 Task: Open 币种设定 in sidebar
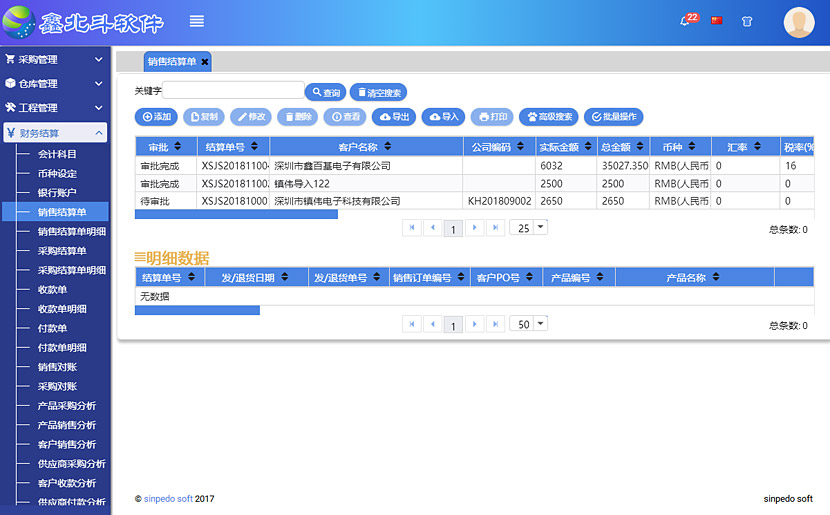coord(57,174)
